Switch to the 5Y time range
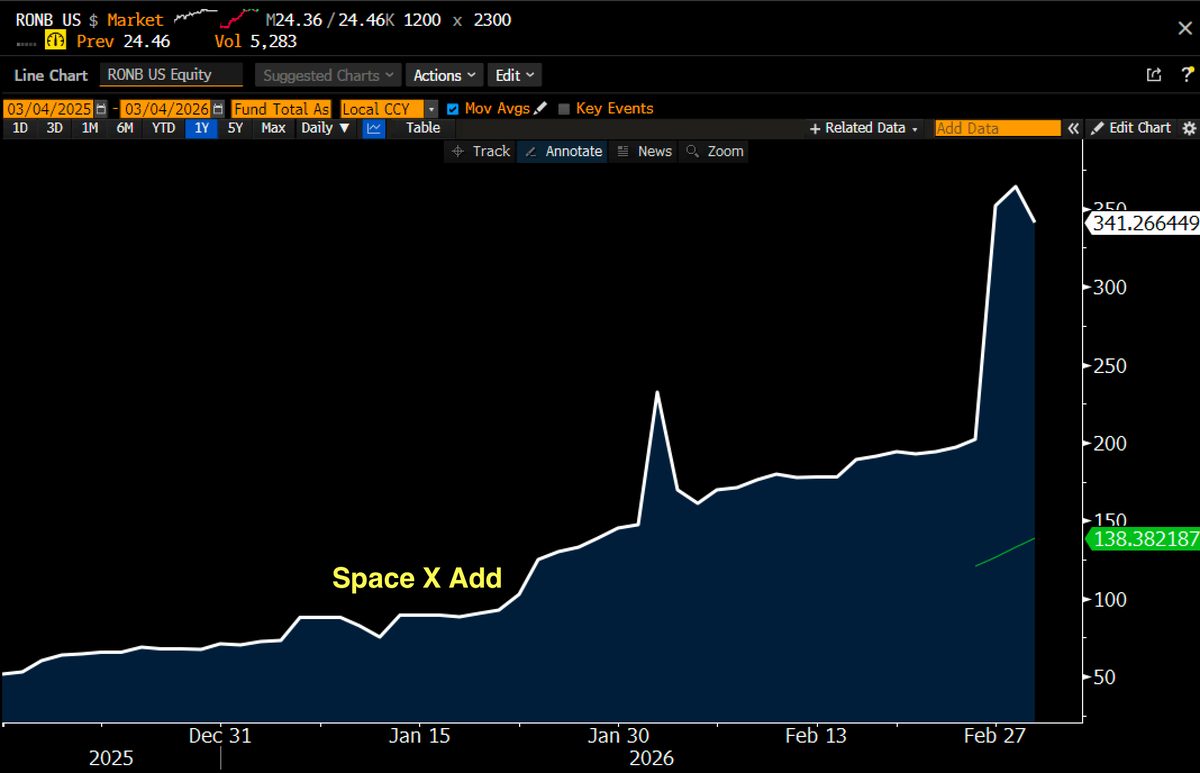The width and height of the screenshot is (1200, 773). click(234, 128)
